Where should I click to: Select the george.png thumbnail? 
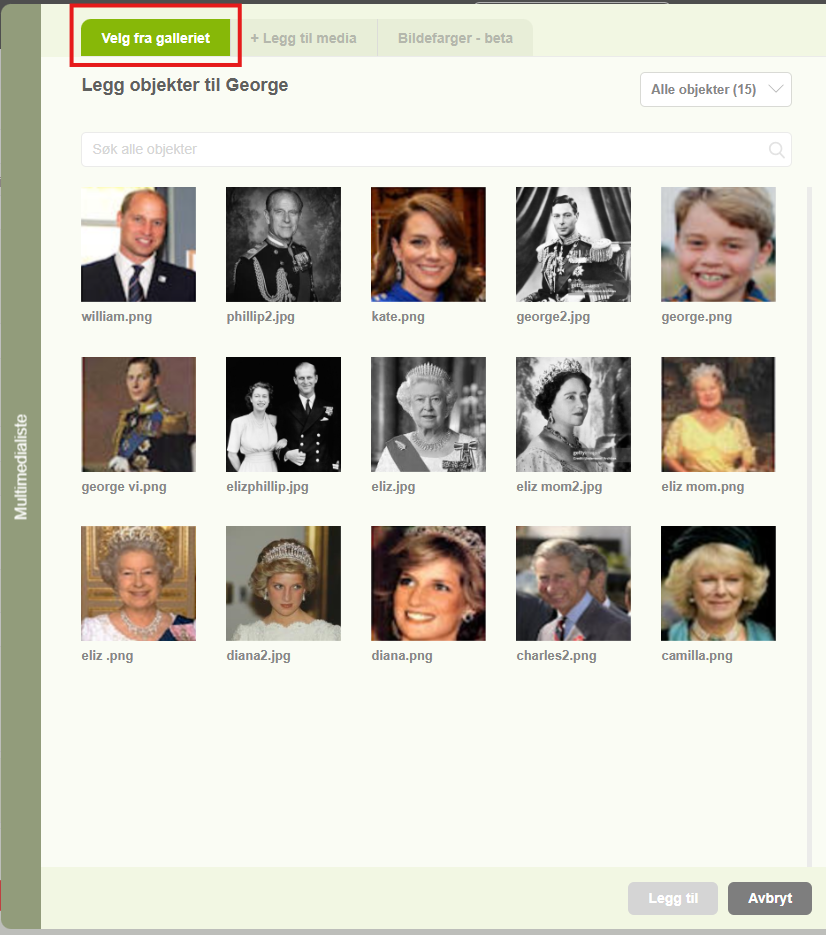(x=718, y=244)
